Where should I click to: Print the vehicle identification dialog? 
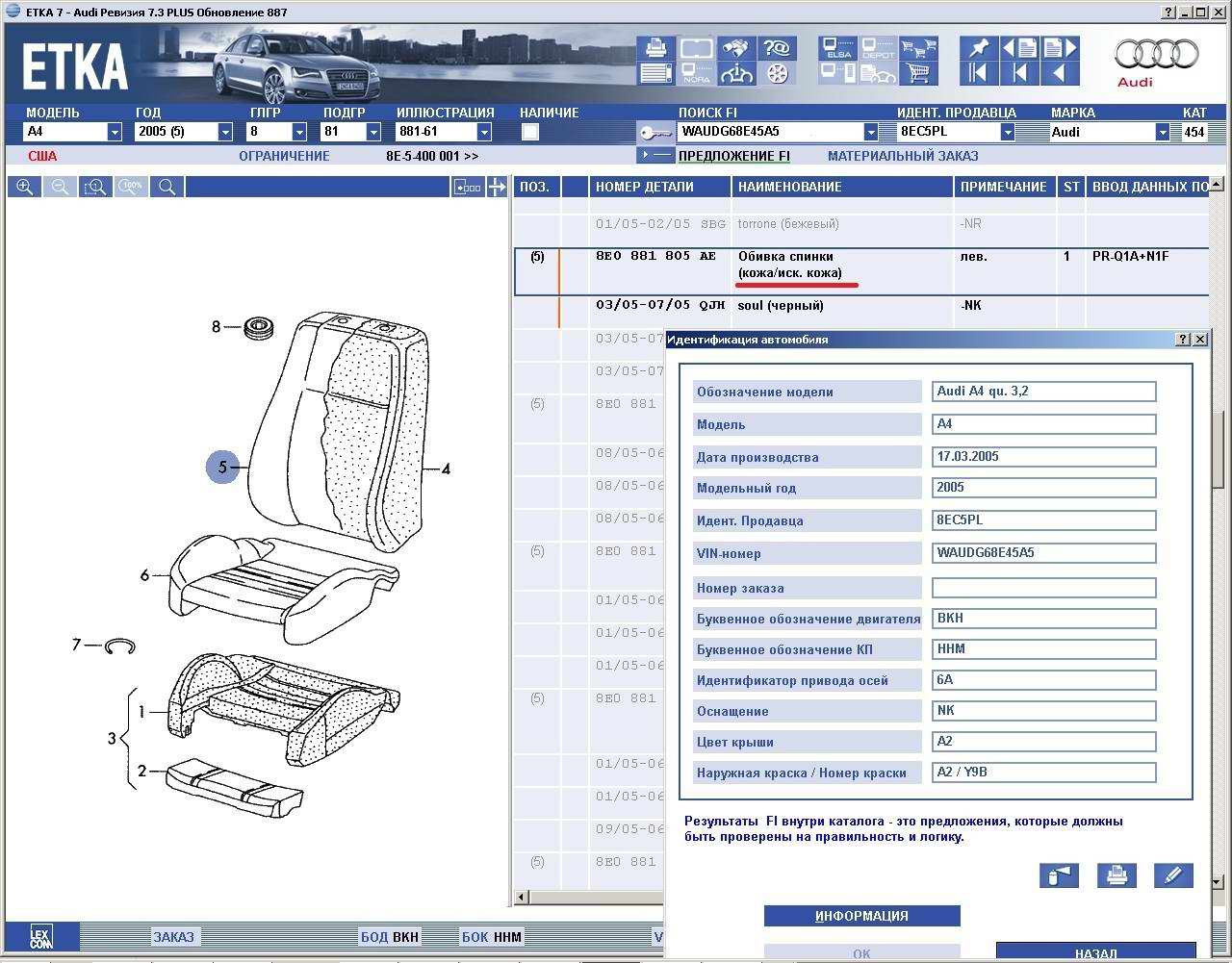1116,875
